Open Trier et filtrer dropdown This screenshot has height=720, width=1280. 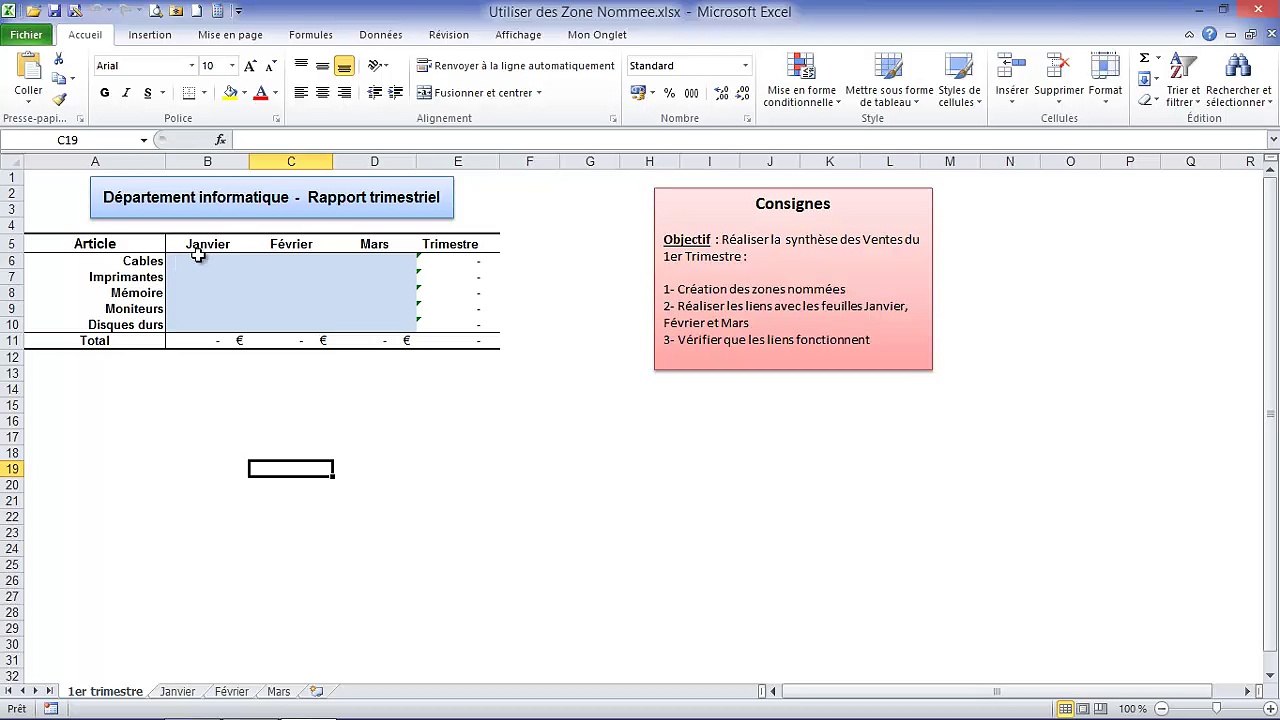1183,80
